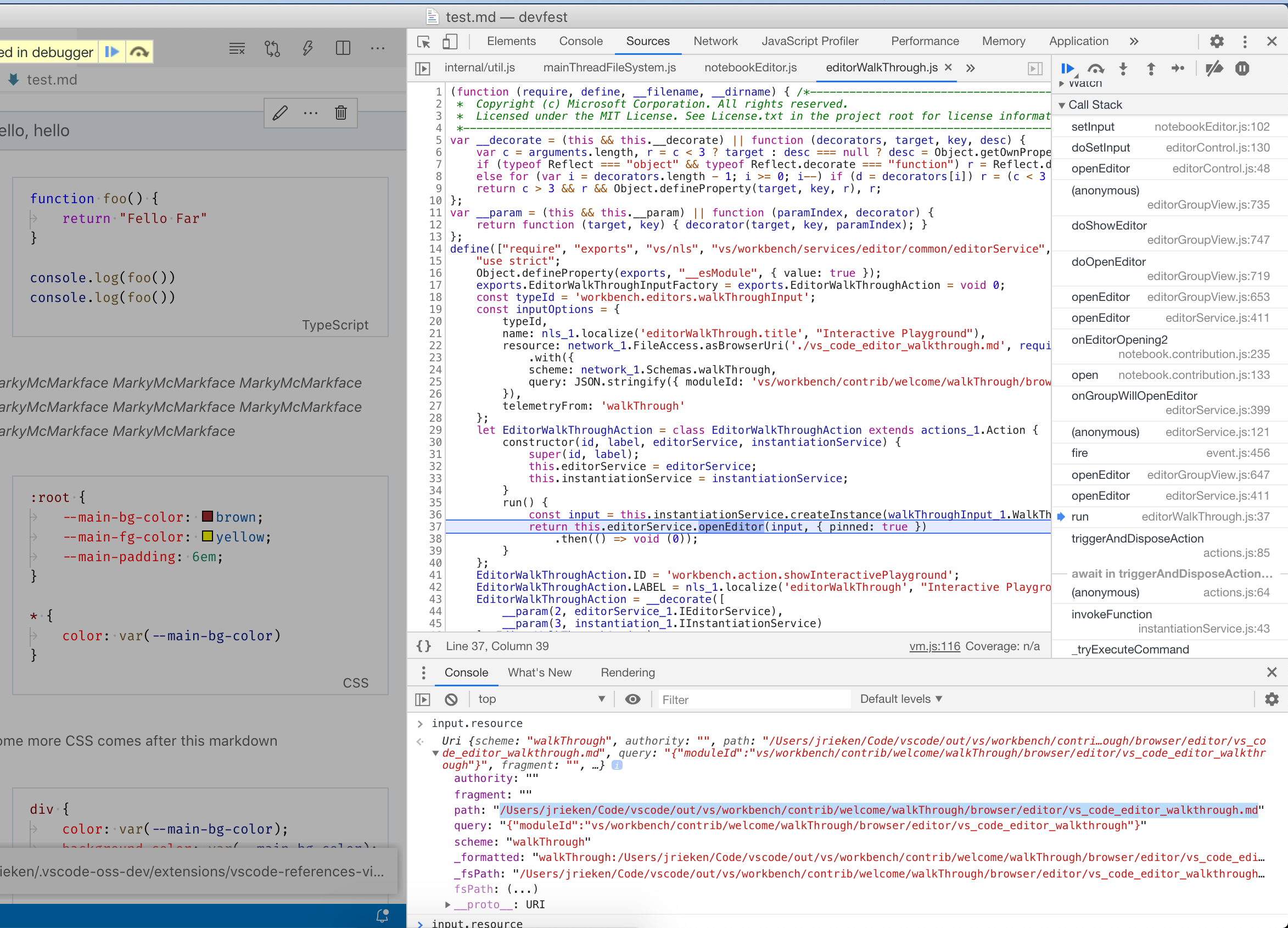Viewport: 1288px width, 928px height.
Task: Enable pause on exceptions
Action: pyautogui.click(x=1241, y=68)
